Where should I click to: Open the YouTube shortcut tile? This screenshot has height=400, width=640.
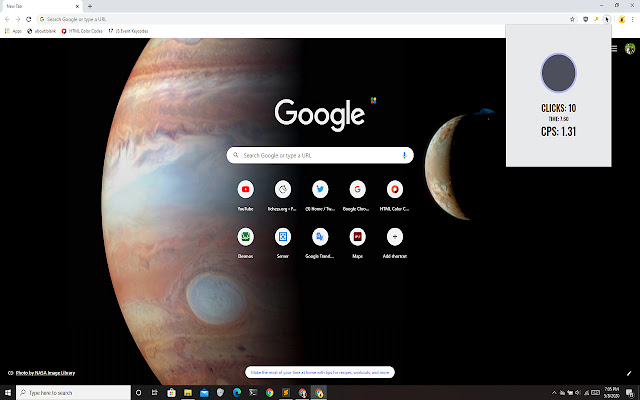tap(245, 195)
